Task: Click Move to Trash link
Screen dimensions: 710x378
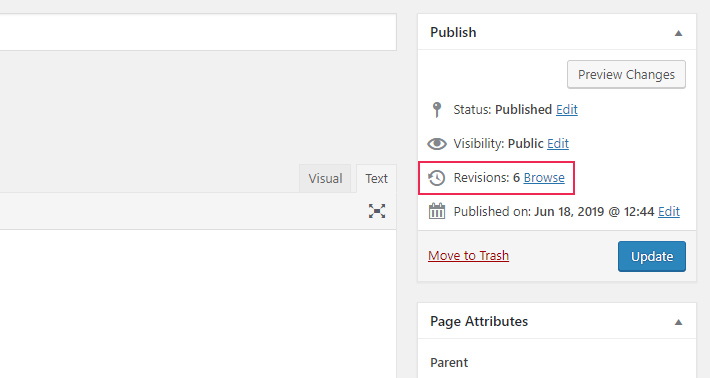Action: (x=468, y=256)
